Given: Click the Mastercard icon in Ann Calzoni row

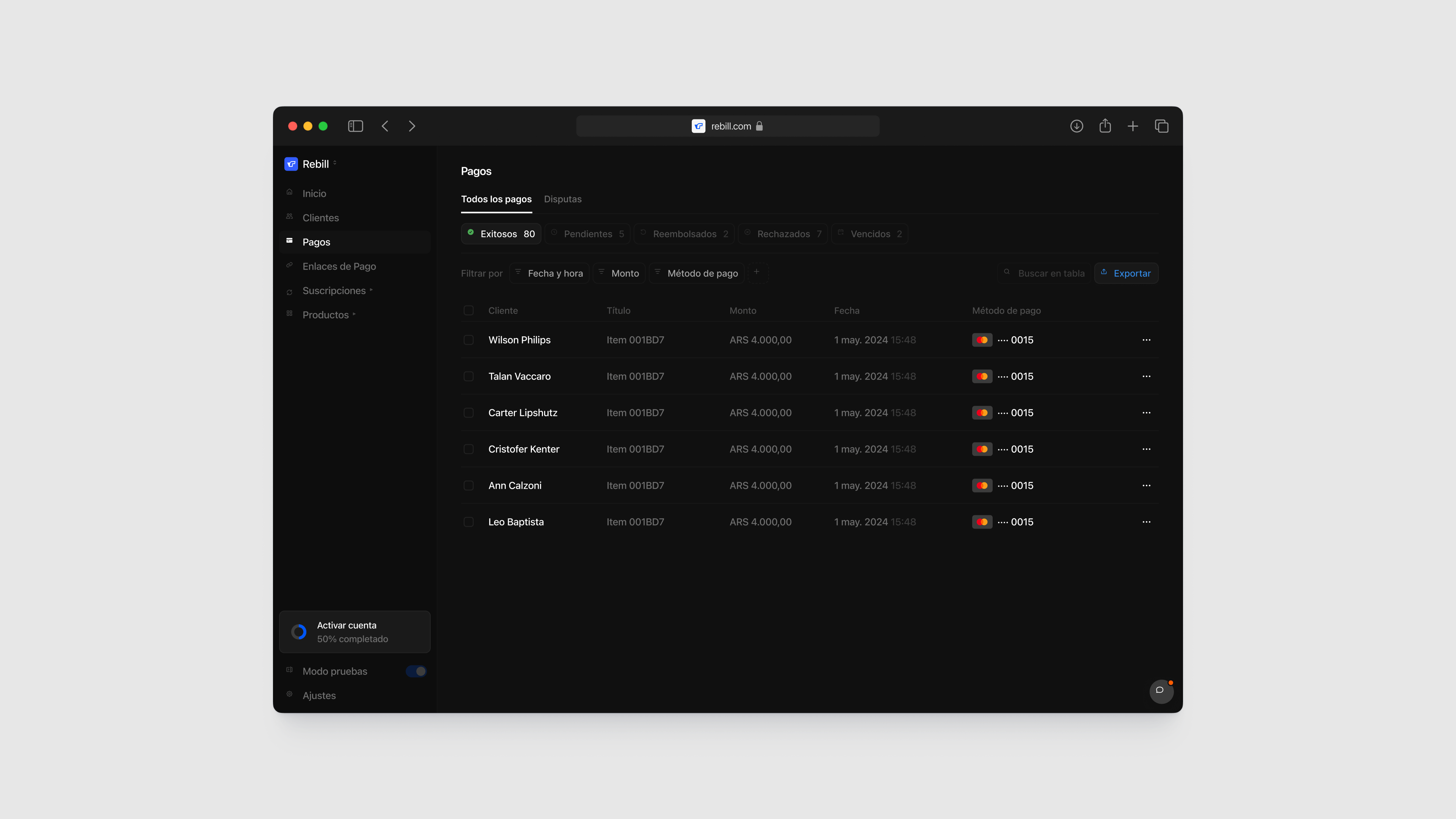Looking at the screenshot, I should pyautogui.click(x=982, y=485).
